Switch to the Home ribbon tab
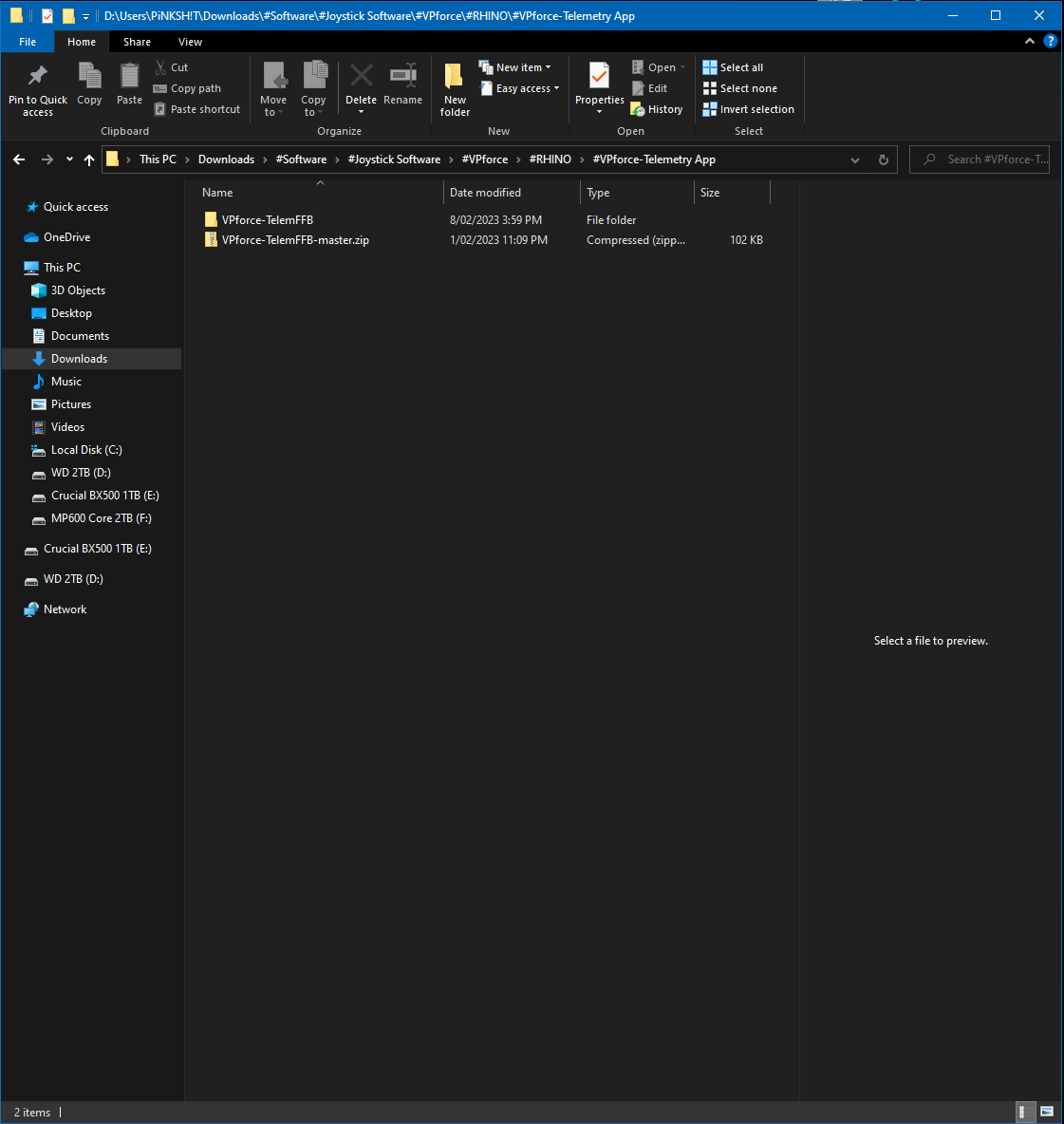Image resolution: width=1064 pixels, height=1124 pixels. 82,42
